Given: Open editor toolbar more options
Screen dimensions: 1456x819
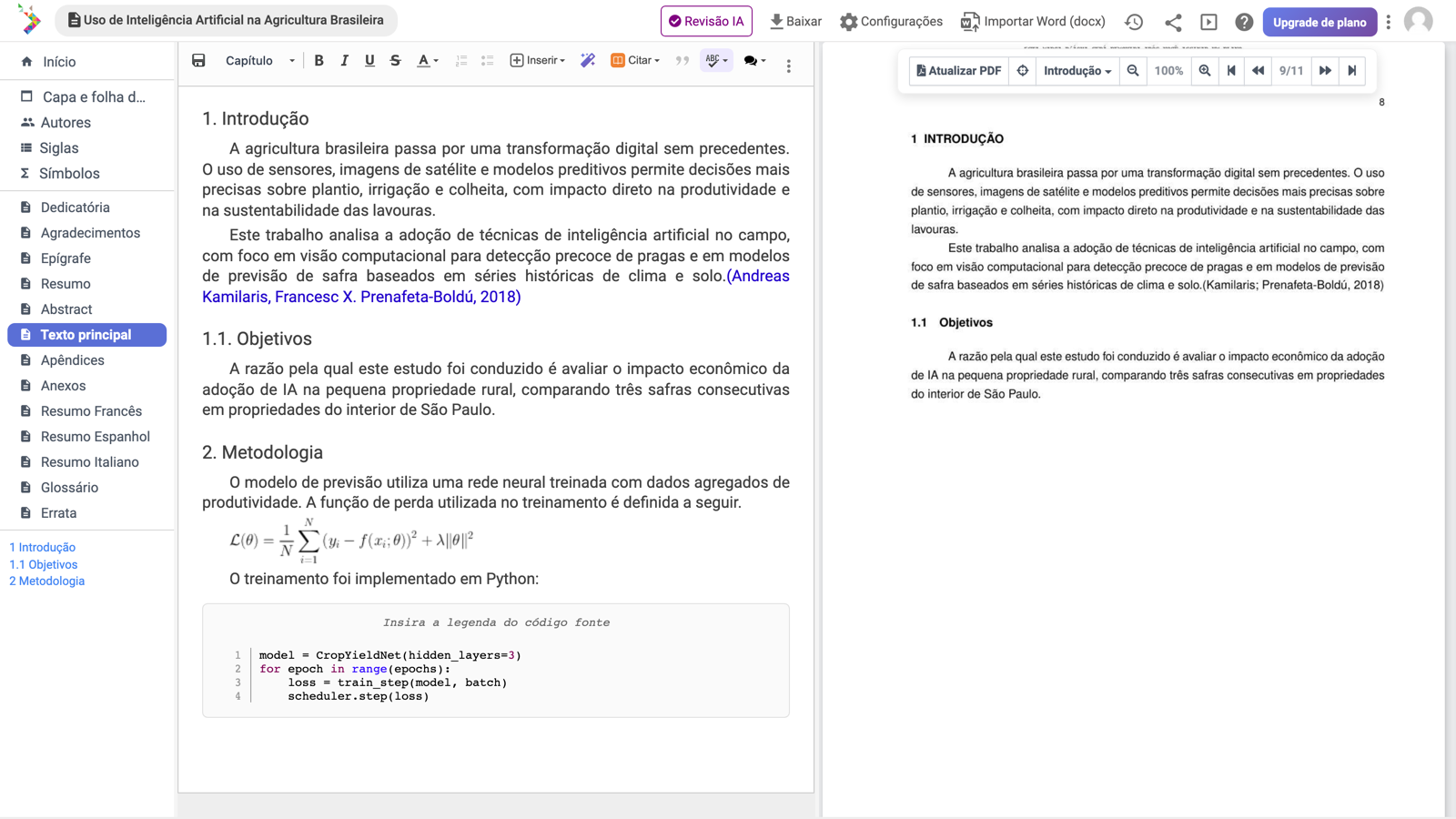Looking at the screenshot, I should coord(789,66).
